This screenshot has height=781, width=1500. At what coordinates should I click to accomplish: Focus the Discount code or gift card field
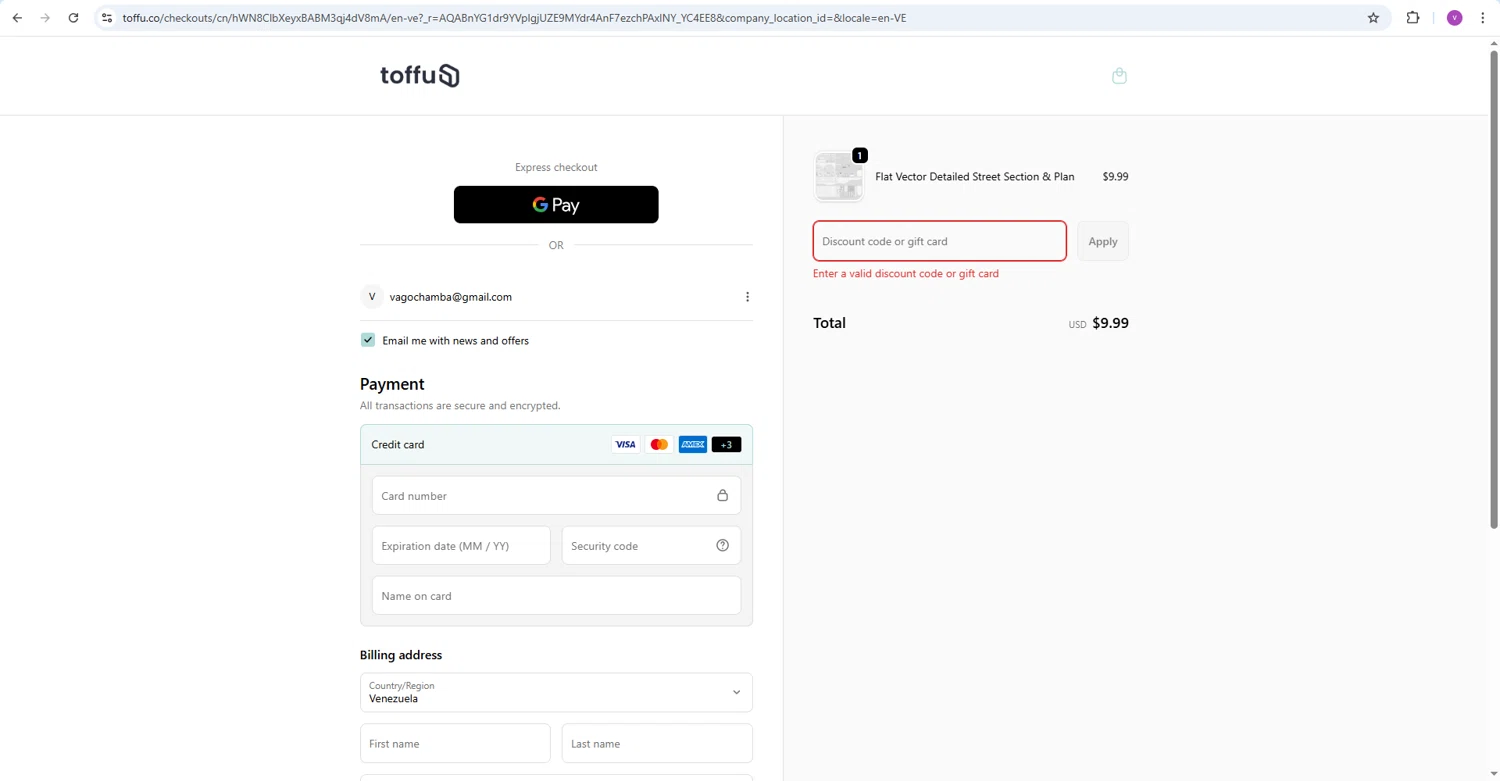pos(940,241)
